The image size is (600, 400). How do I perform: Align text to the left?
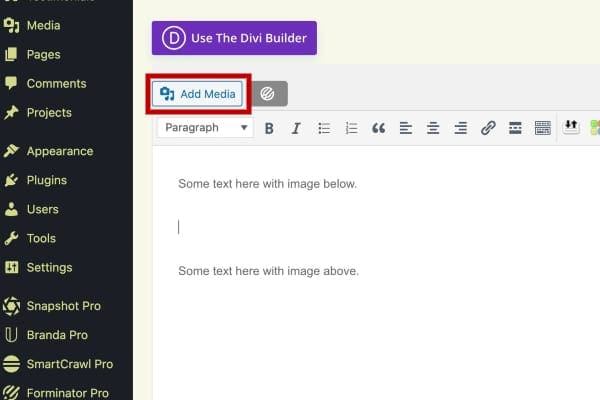[406, 128]
